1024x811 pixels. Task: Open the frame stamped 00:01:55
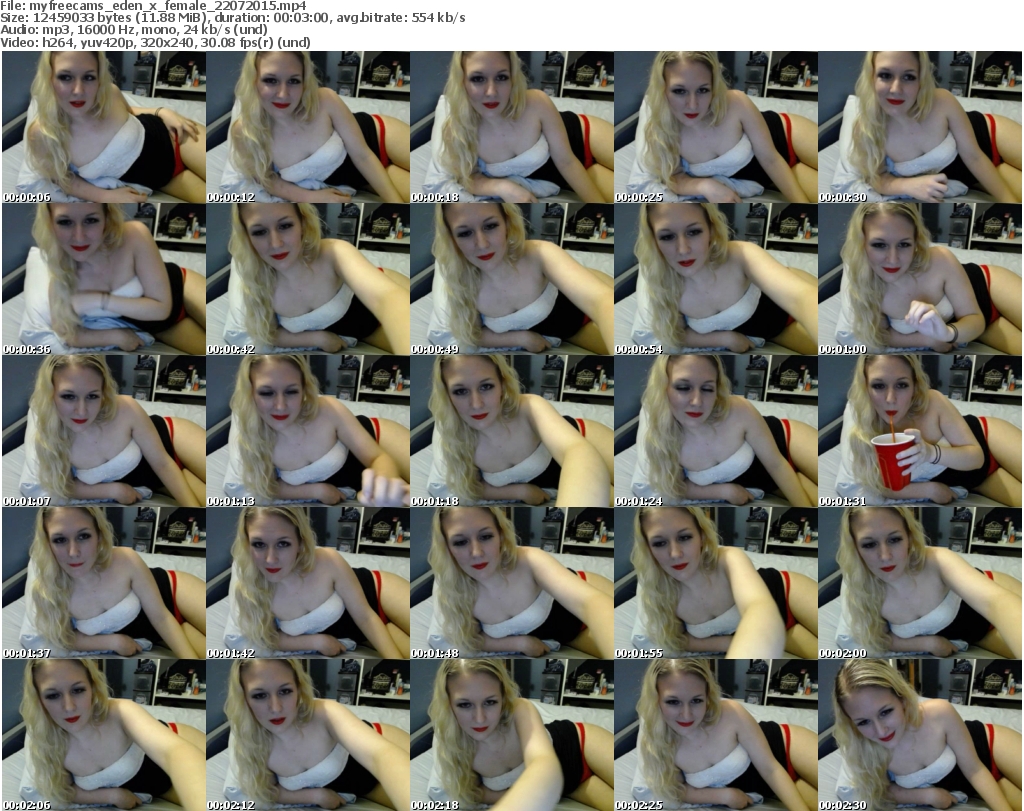(x=716, y=583)
